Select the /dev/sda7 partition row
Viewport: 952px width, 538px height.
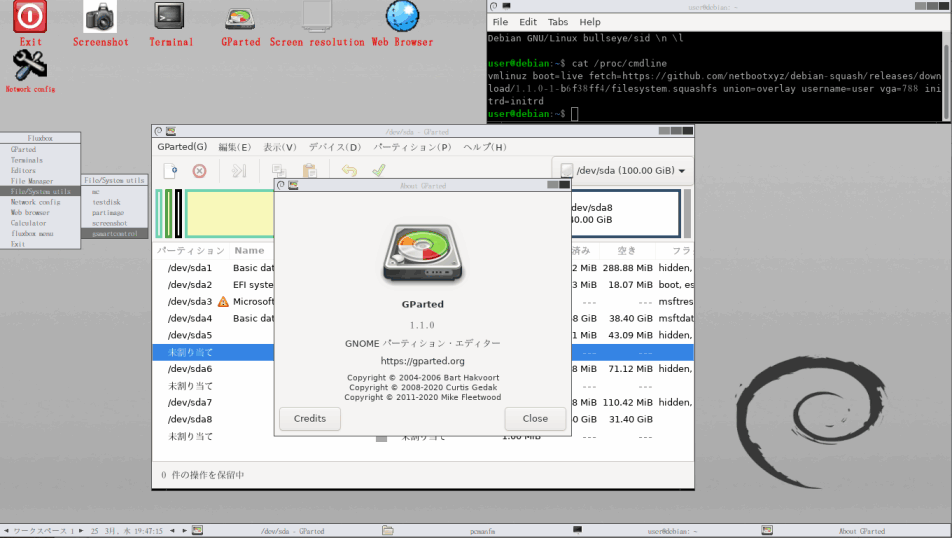coord(423,402)
